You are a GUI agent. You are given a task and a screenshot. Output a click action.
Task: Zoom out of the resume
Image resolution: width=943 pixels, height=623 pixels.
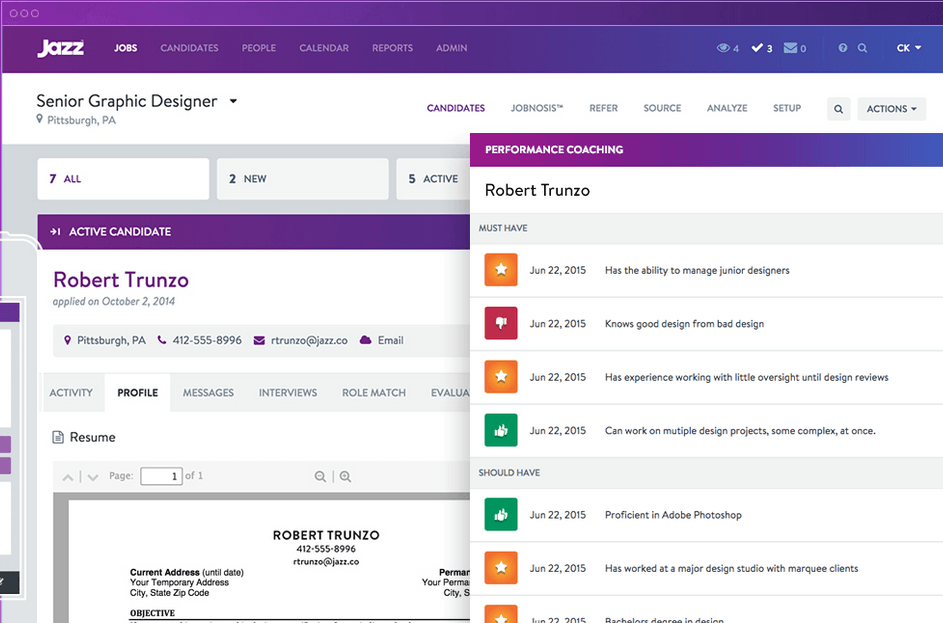320,476
